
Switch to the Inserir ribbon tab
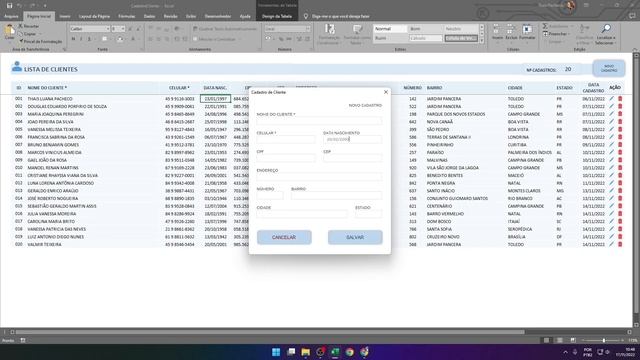65,16
